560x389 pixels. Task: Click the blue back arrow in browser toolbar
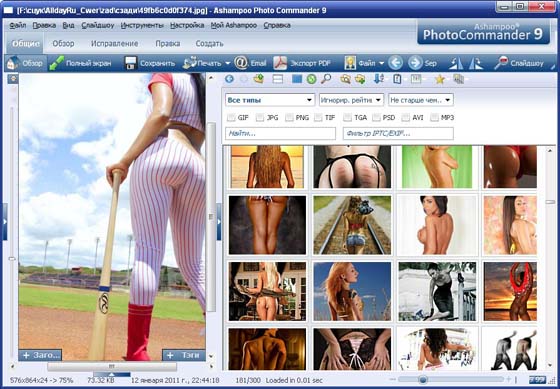[x=229, y=79]
